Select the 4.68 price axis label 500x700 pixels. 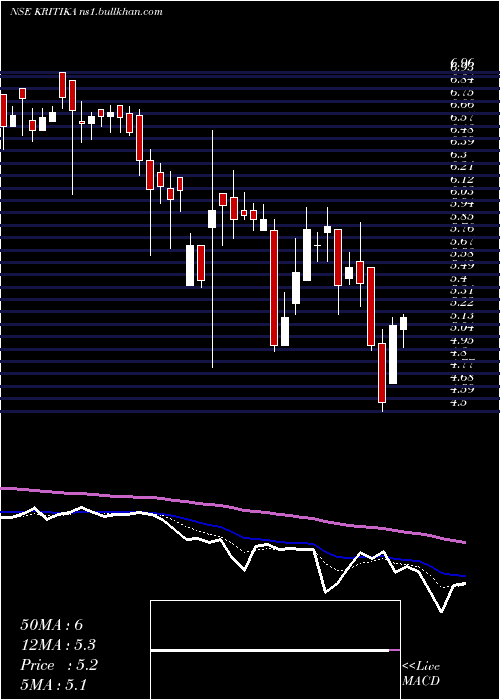(462, 378)
